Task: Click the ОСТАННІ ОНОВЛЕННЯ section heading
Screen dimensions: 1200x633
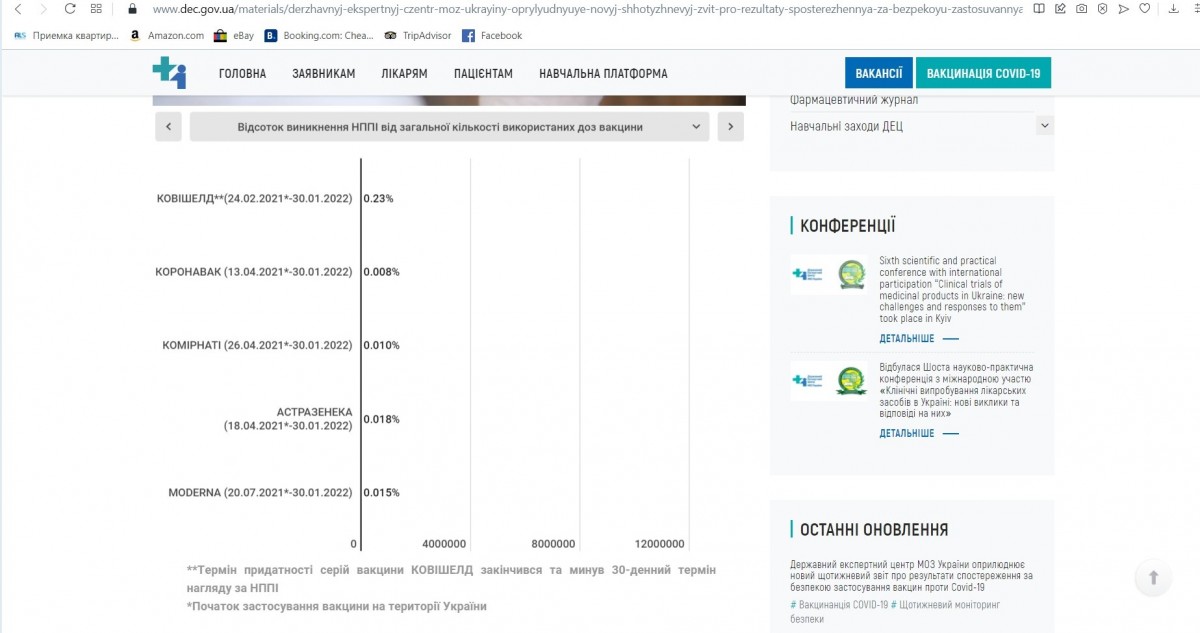Action: [874, 530]
